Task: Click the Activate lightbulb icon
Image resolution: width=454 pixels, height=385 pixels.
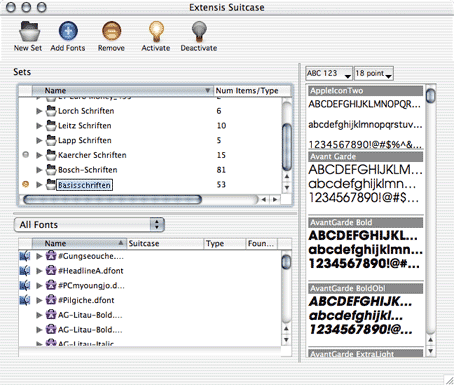Action: coord(156,31)
